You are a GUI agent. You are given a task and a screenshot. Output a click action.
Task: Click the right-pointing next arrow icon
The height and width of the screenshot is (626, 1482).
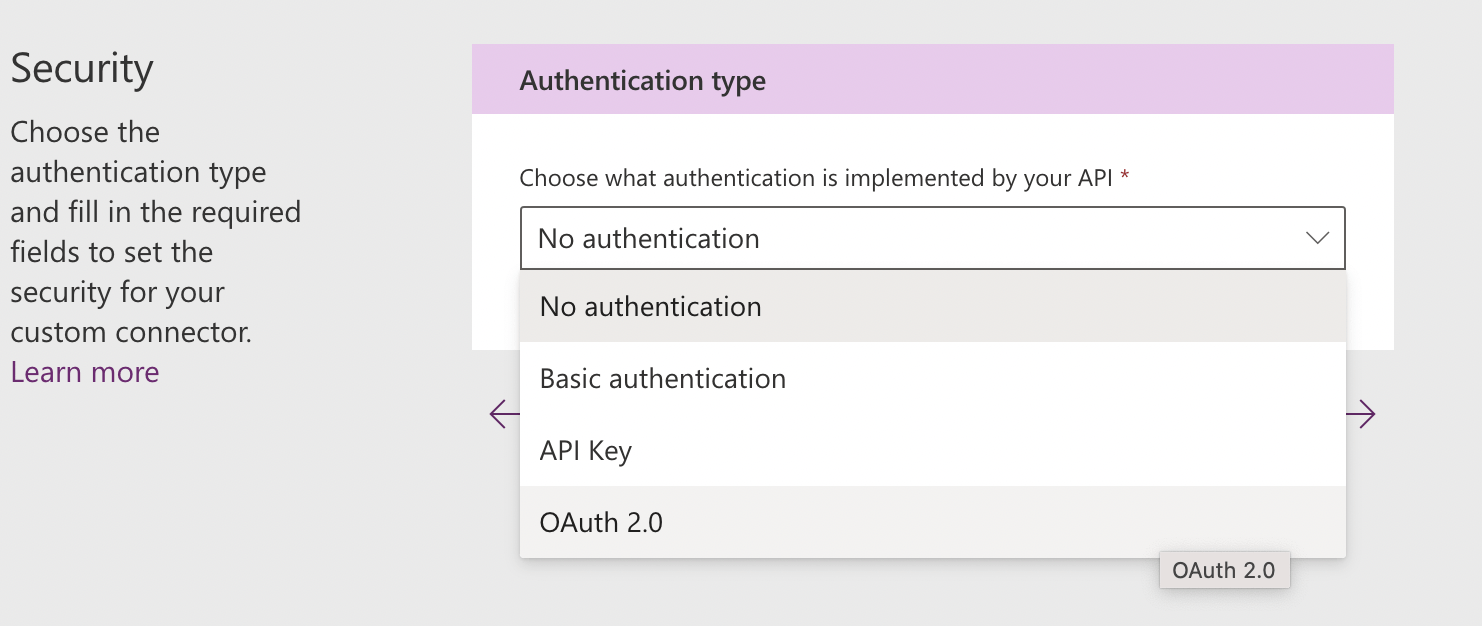[x=1361, y=413]
